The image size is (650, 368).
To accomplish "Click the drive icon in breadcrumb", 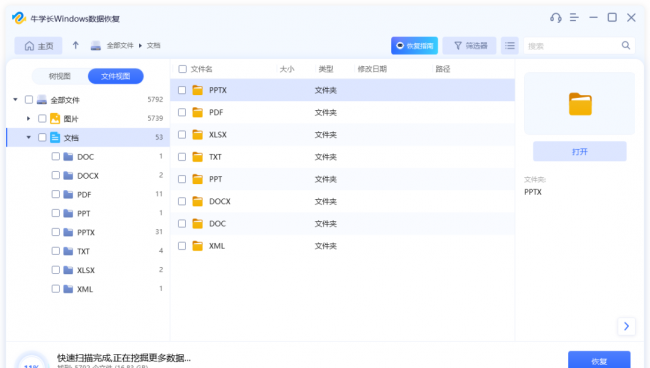I will coord(96,46).
